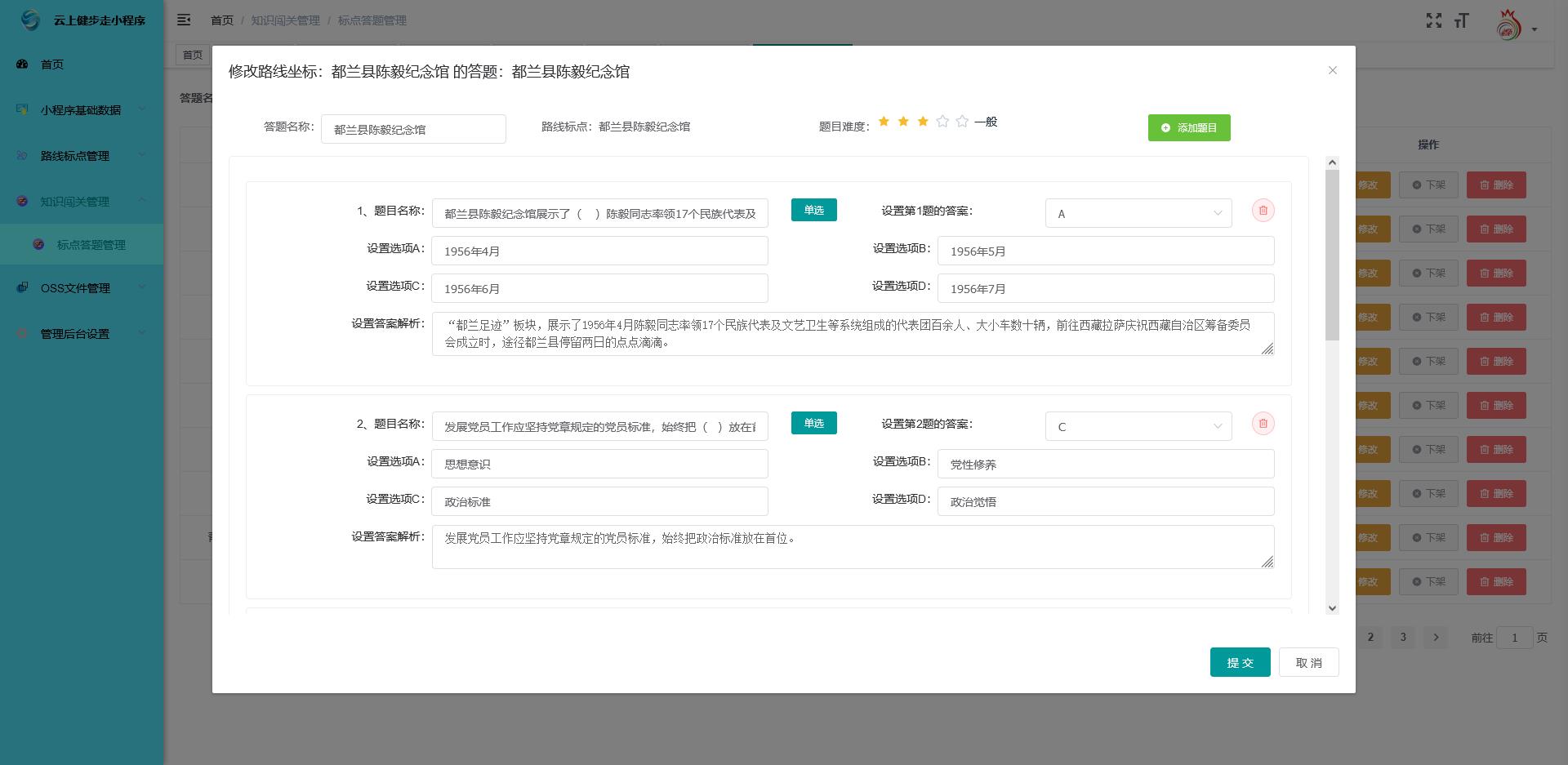This screenshot has height=765, width=1568.
Task: Click the user avatar in header
Action: click(1508, 27)
